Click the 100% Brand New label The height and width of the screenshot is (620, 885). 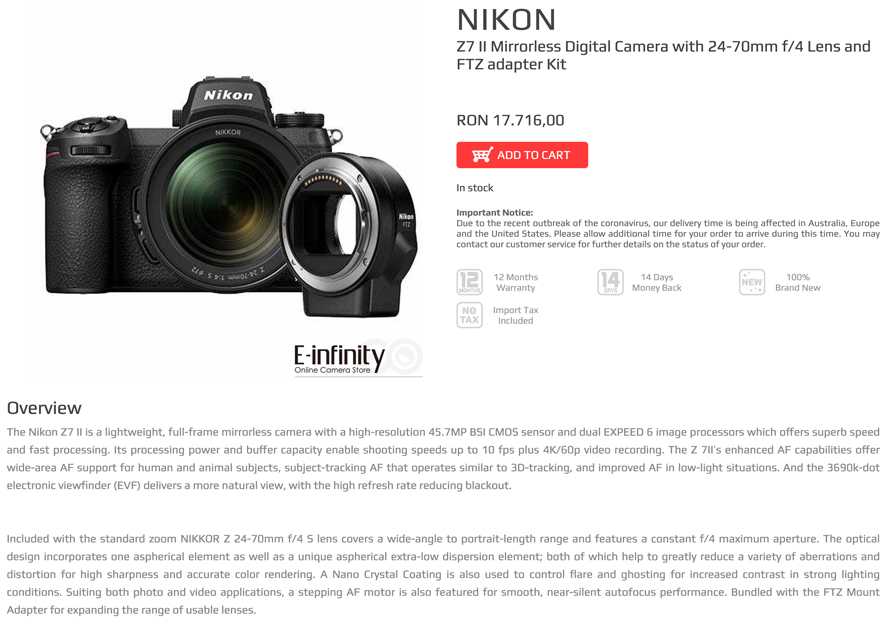point(798,282)
